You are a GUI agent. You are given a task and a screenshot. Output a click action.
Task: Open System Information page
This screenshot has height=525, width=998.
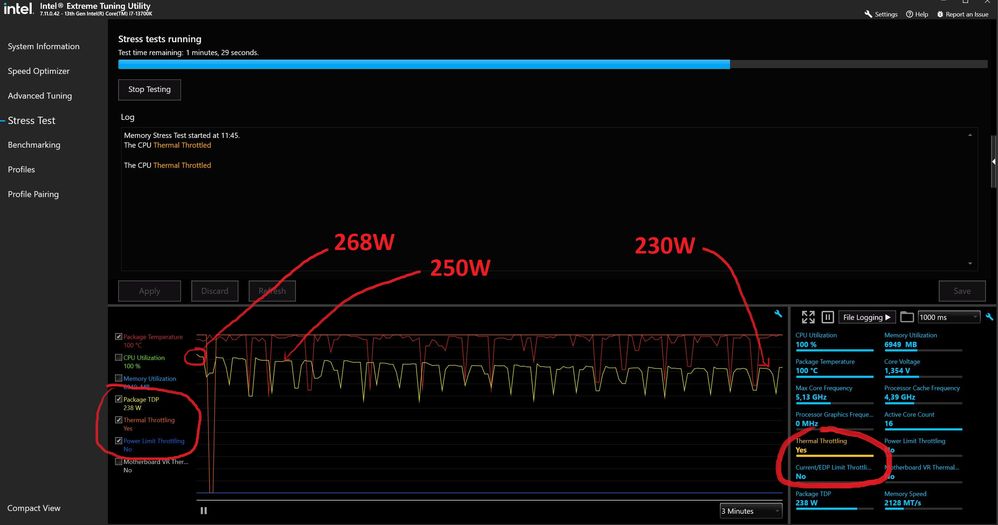coord(43,46)
